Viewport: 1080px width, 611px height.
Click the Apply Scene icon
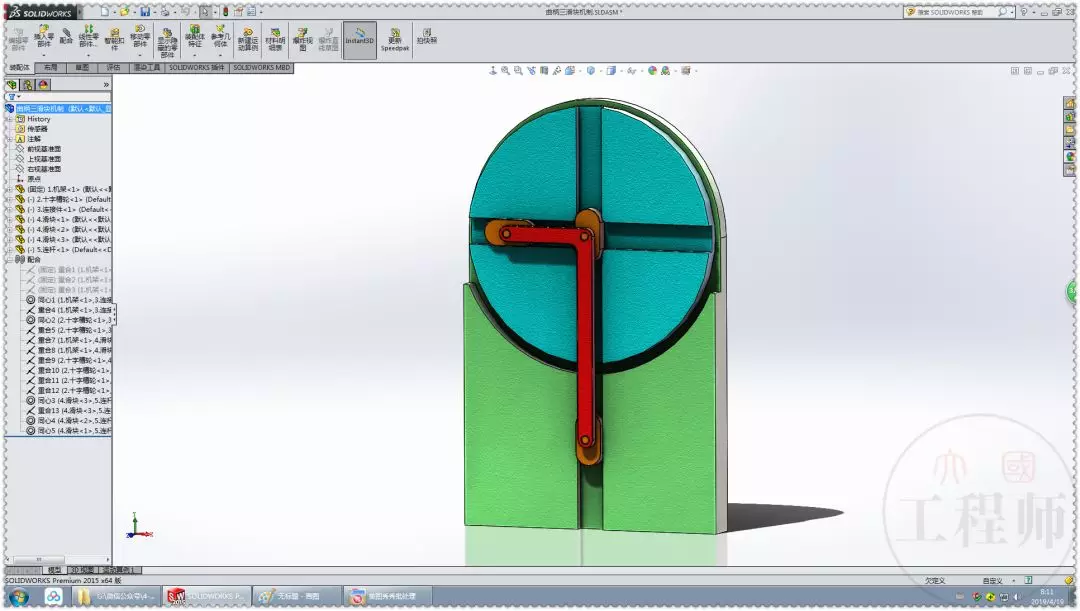click(665, 70)
